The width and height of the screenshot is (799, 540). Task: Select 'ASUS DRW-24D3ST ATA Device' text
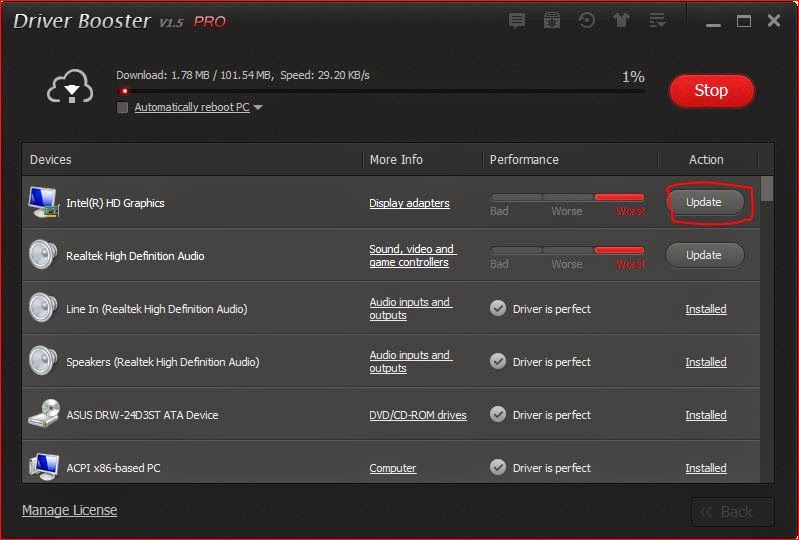click(x=142, y=415)
